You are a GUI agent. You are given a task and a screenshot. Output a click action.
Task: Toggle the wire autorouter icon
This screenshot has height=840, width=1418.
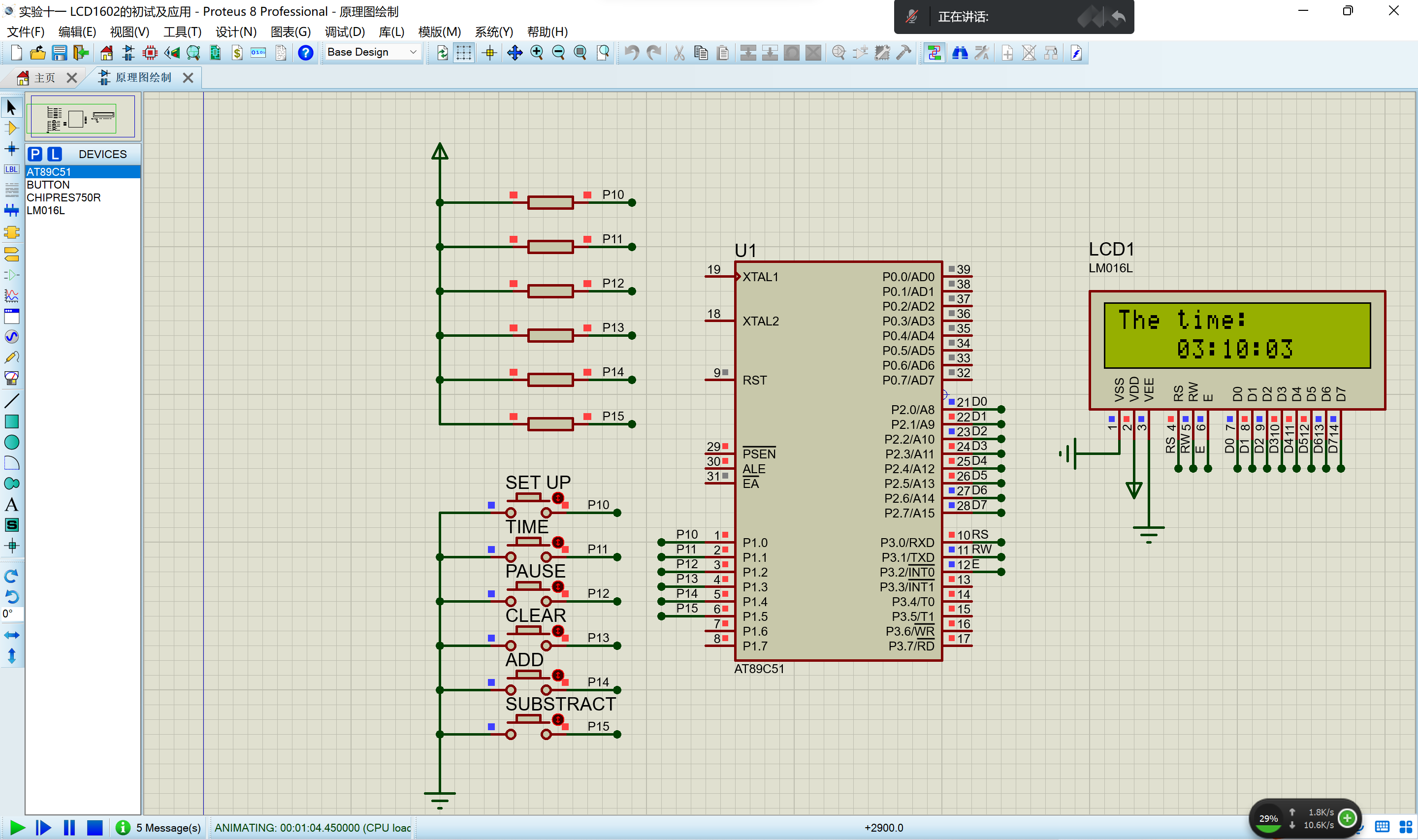coord(934,53)
